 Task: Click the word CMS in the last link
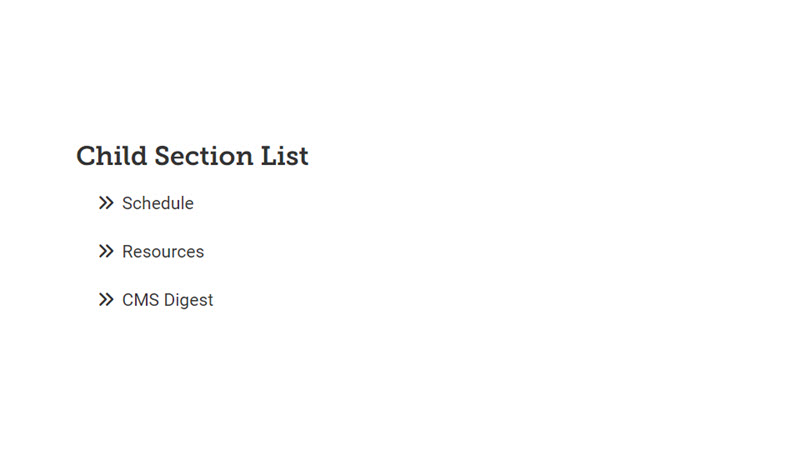coord(141,300)
